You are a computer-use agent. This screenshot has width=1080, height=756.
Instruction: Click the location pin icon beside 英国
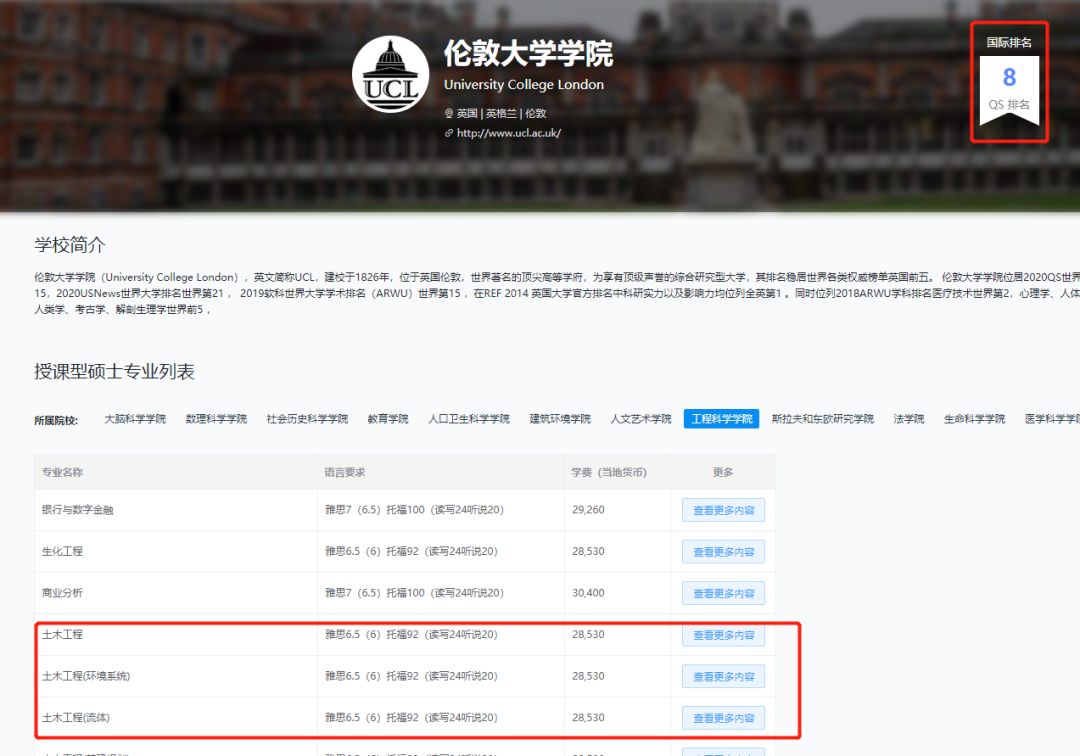(x=448, y=114)
